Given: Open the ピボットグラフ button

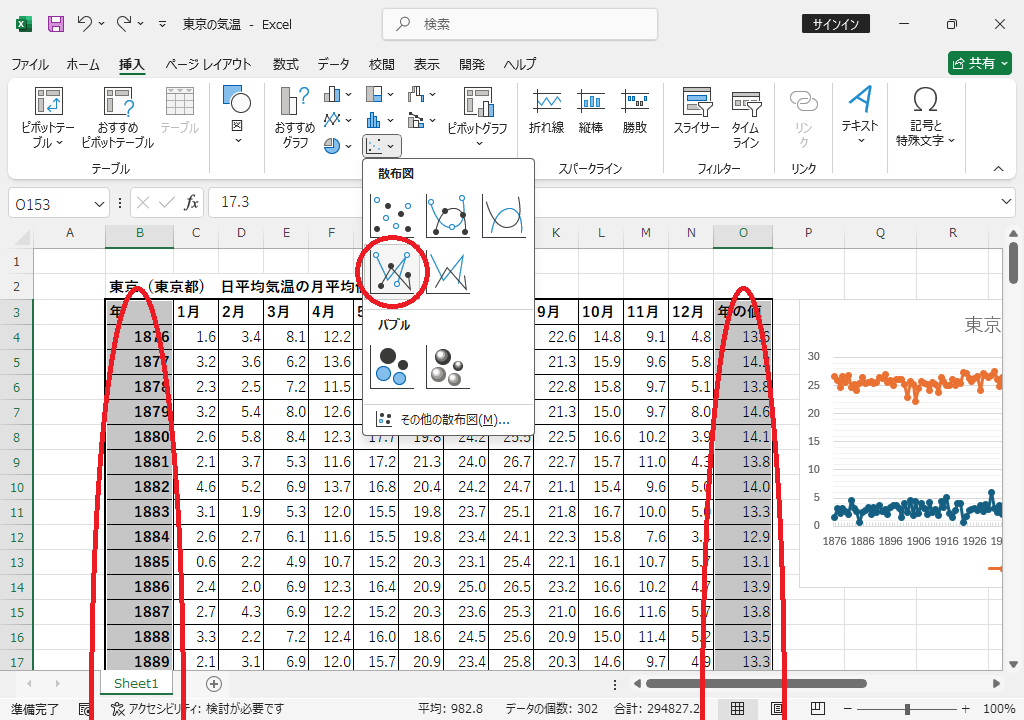Looking at the screenshot, I should click(x=478, y=118).
